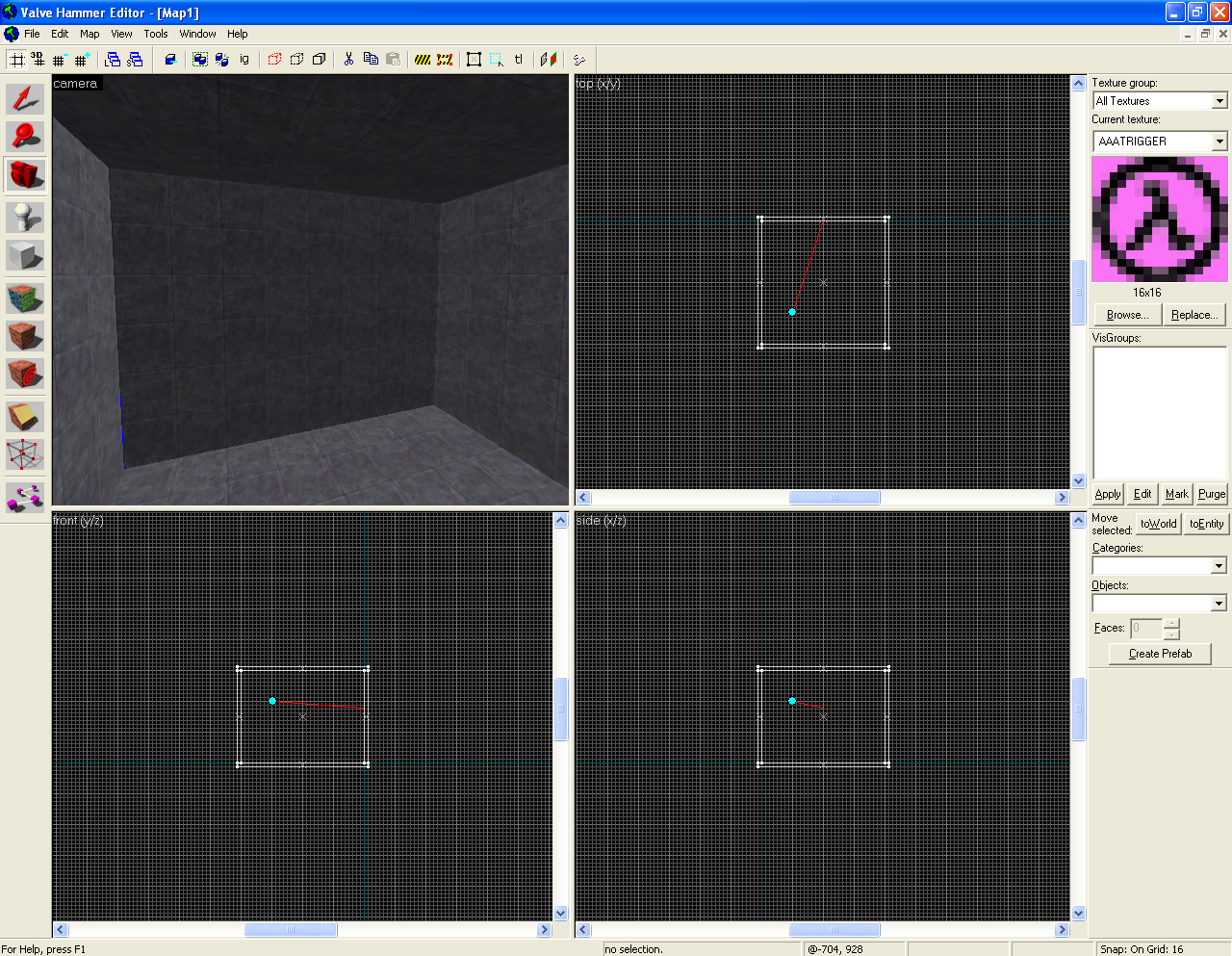Click the Browse... texture button

1128,315
